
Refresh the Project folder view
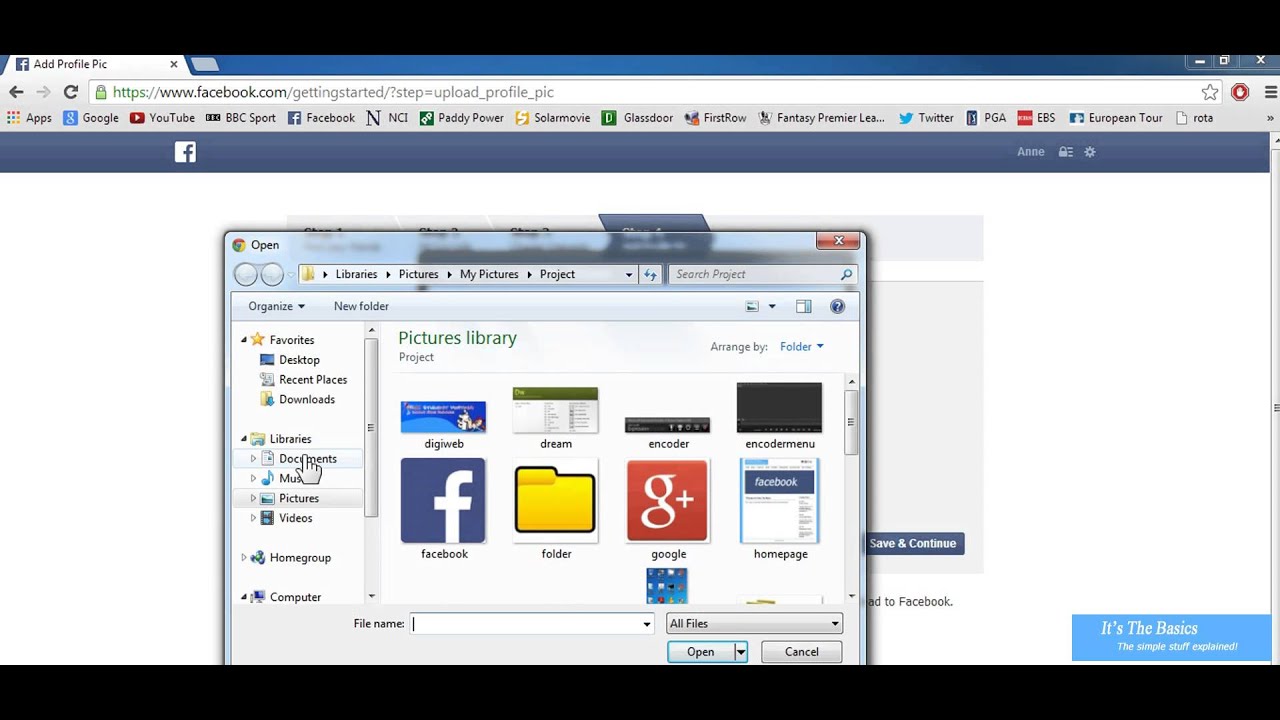pyautogui.click(x=650, y=274)
